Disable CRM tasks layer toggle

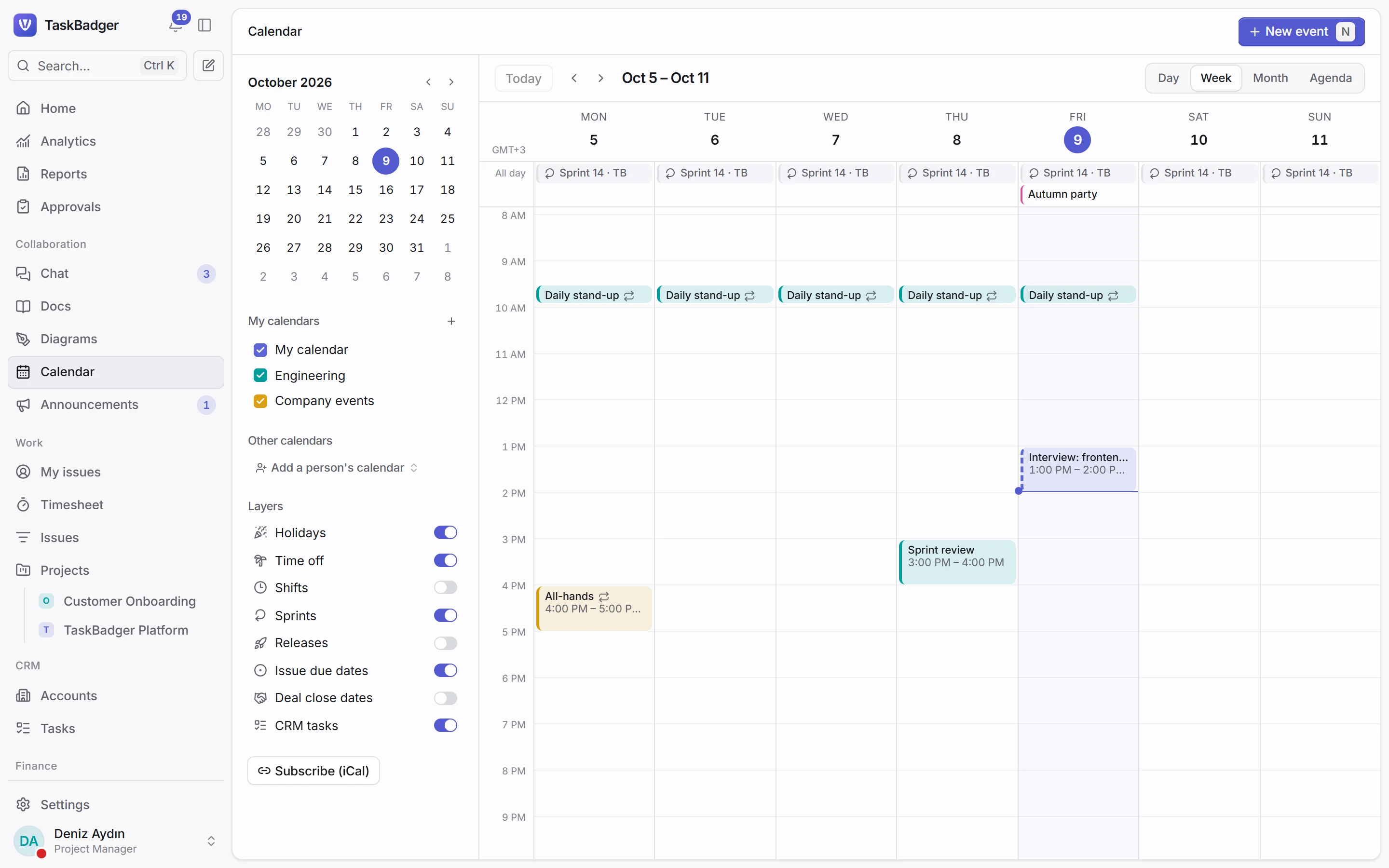point(446,726)
